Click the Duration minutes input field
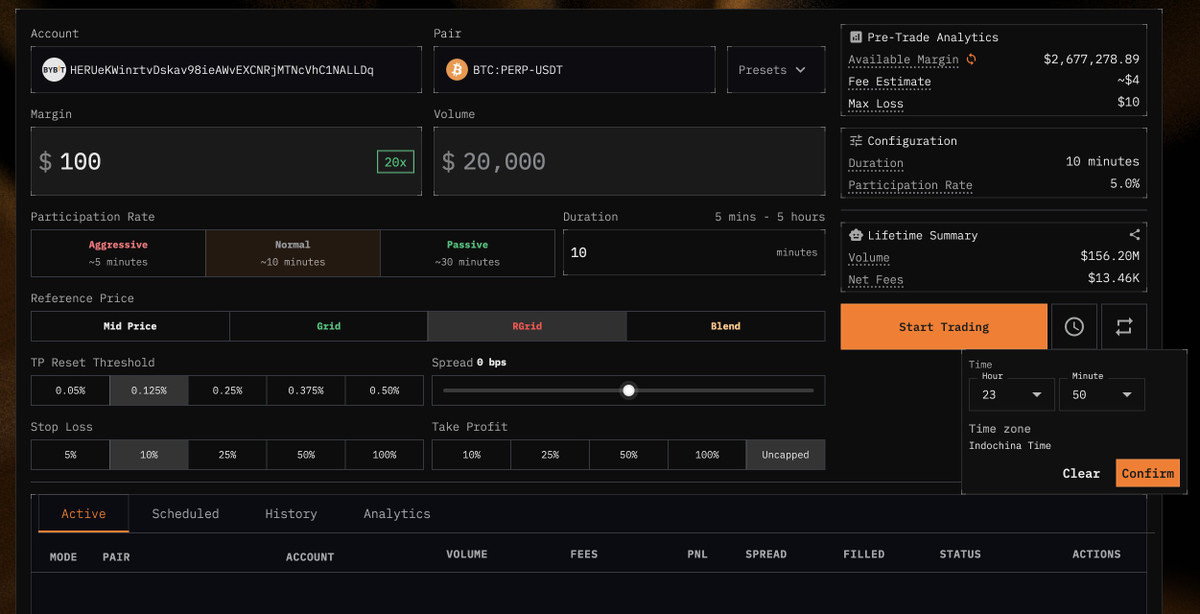This screenshot has height=614, width=1200. tap(694, 253)
